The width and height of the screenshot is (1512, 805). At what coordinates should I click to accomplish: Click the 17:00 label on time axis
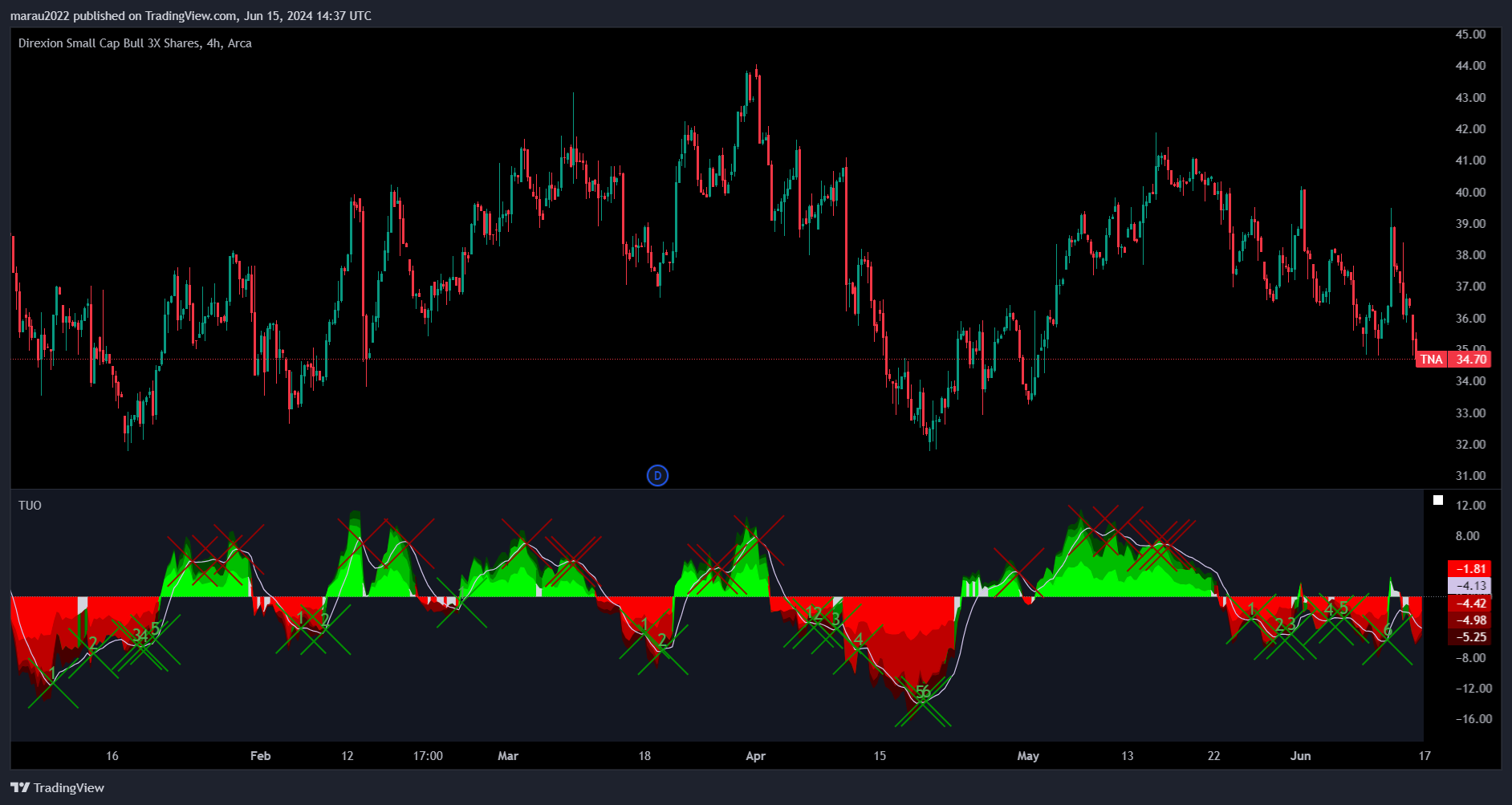428,755
